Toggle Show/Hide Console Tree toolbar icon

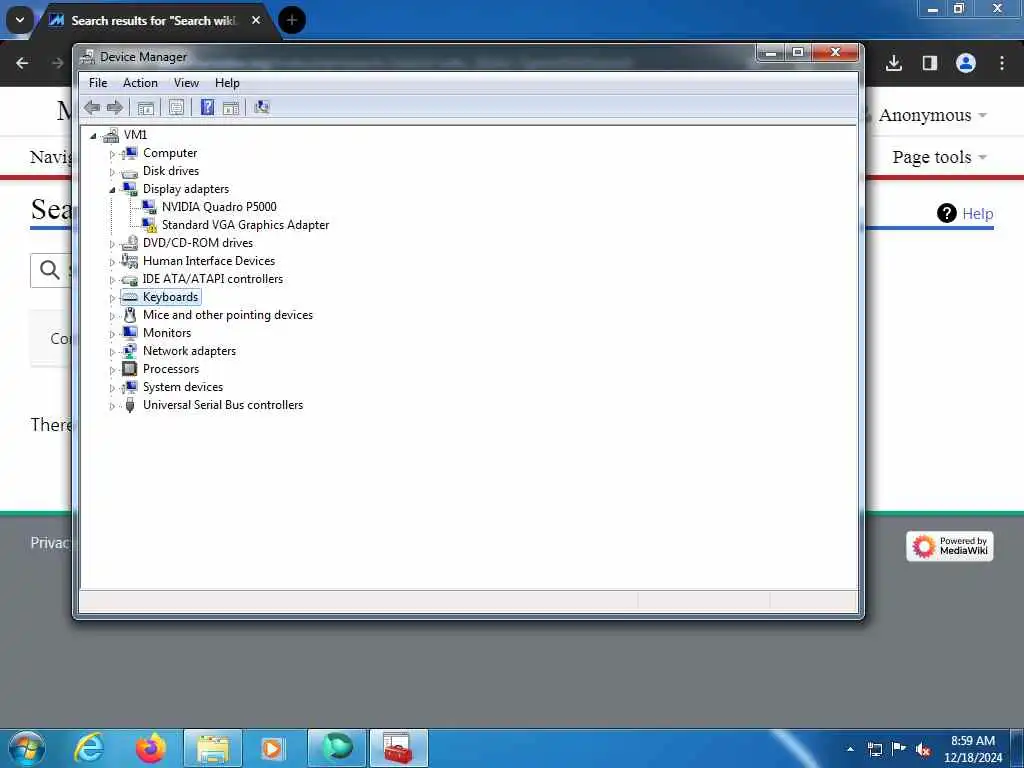146,108
